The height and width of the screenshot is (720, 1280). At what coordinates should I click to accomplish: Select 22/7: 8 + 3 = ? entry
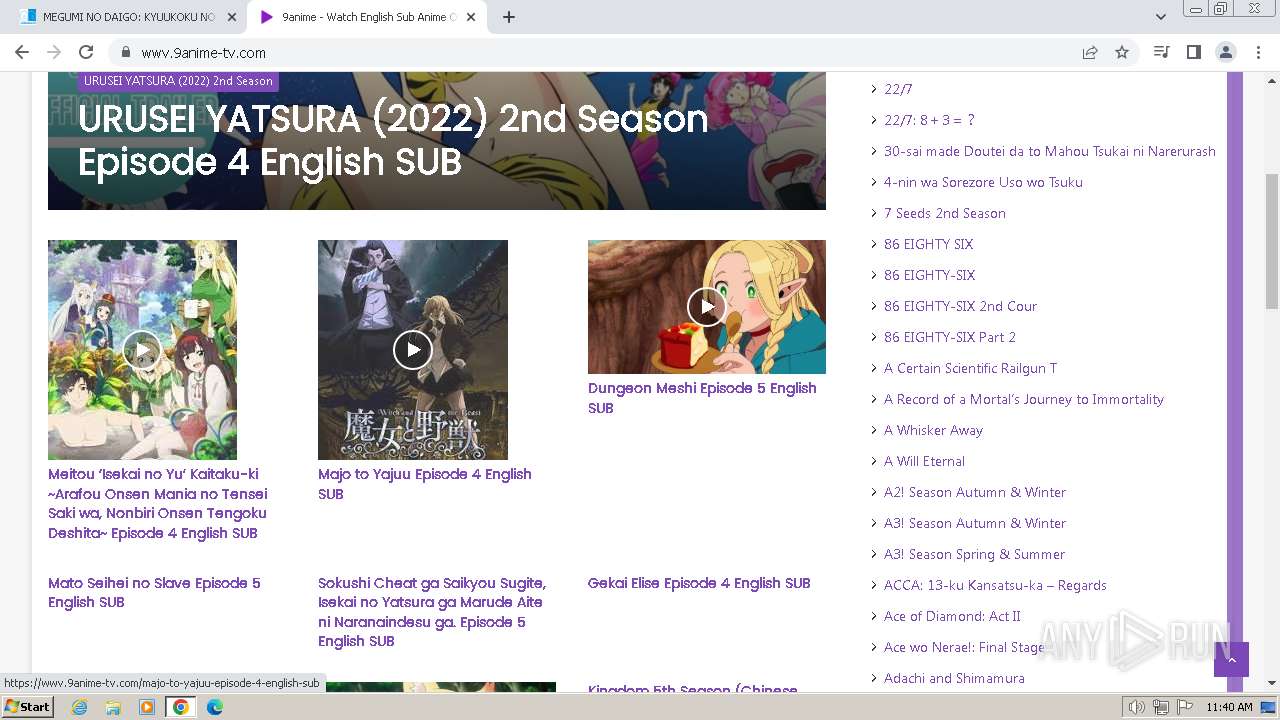pyautogui.click(x=929, y=120)
